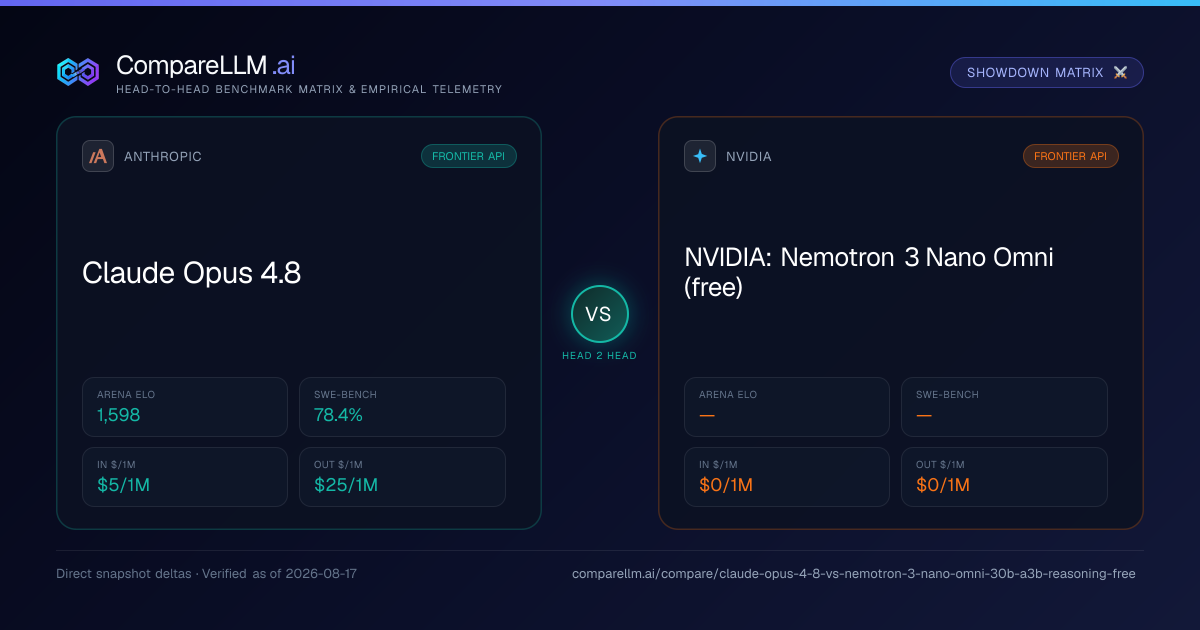Click the NVIDIA Nemotron 3 Nano Omni title
The height and width of the screenshot is (630, 1200).
[x=869, y=272]
